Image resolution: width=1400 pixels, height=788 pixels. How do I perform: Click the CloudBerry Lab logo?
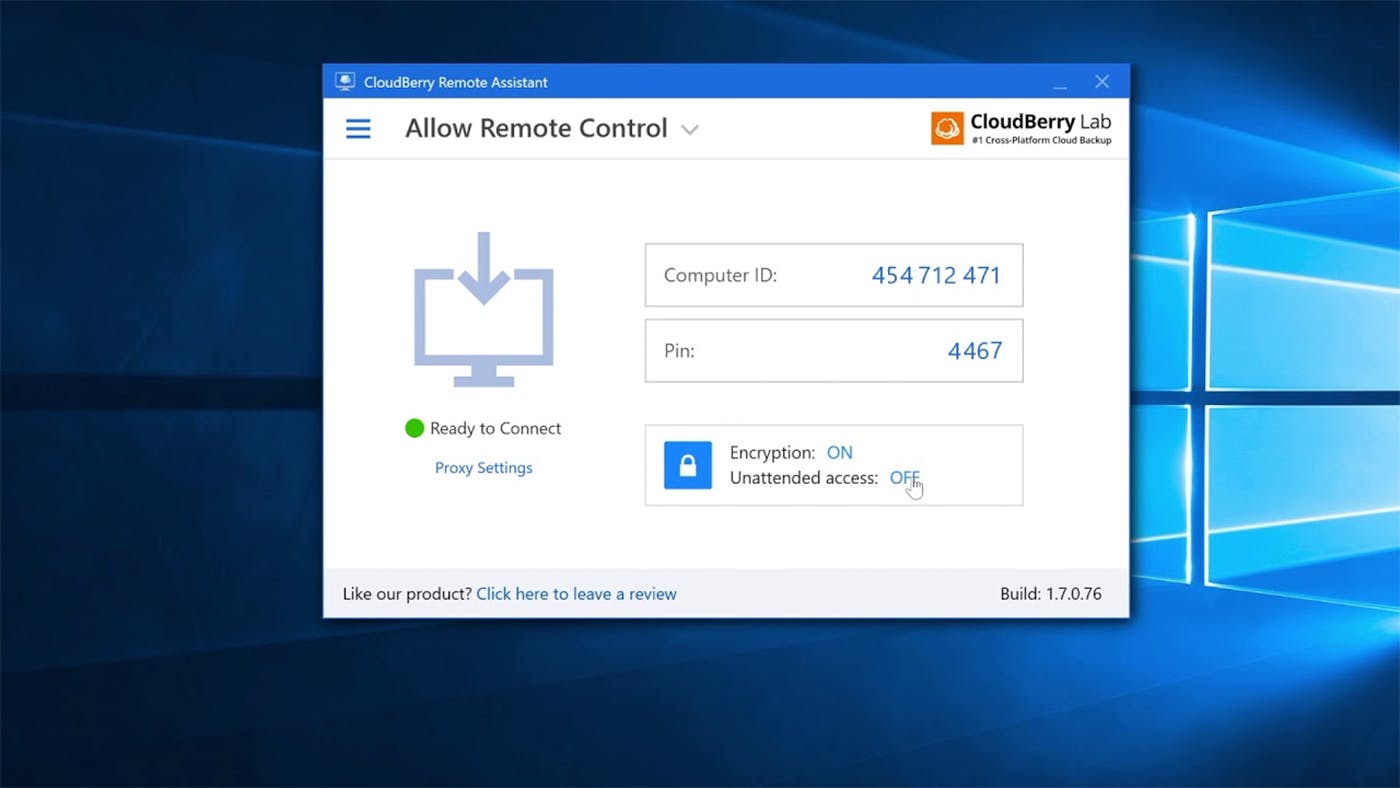point(1021,128)
